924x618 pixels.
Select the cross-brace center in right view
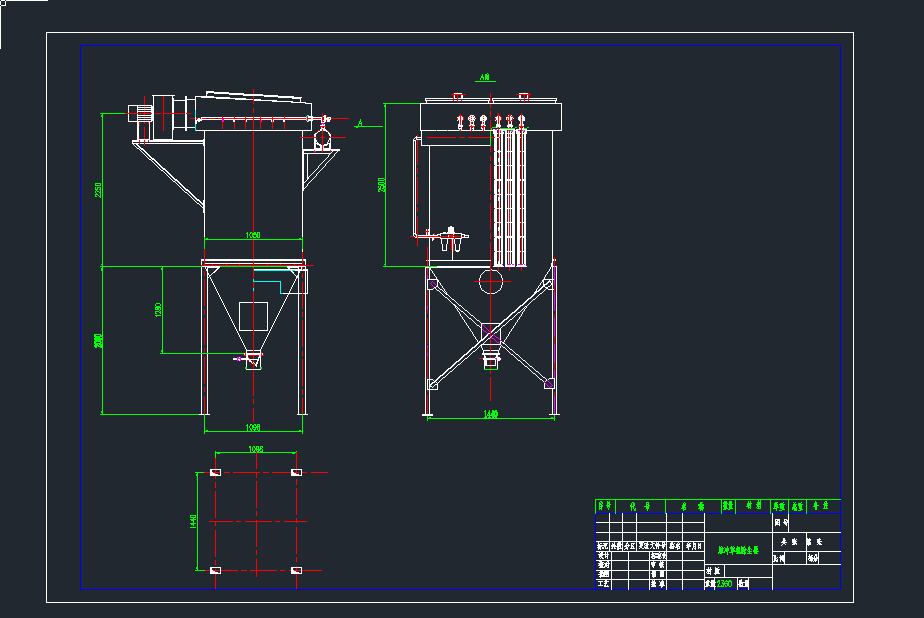490,332
